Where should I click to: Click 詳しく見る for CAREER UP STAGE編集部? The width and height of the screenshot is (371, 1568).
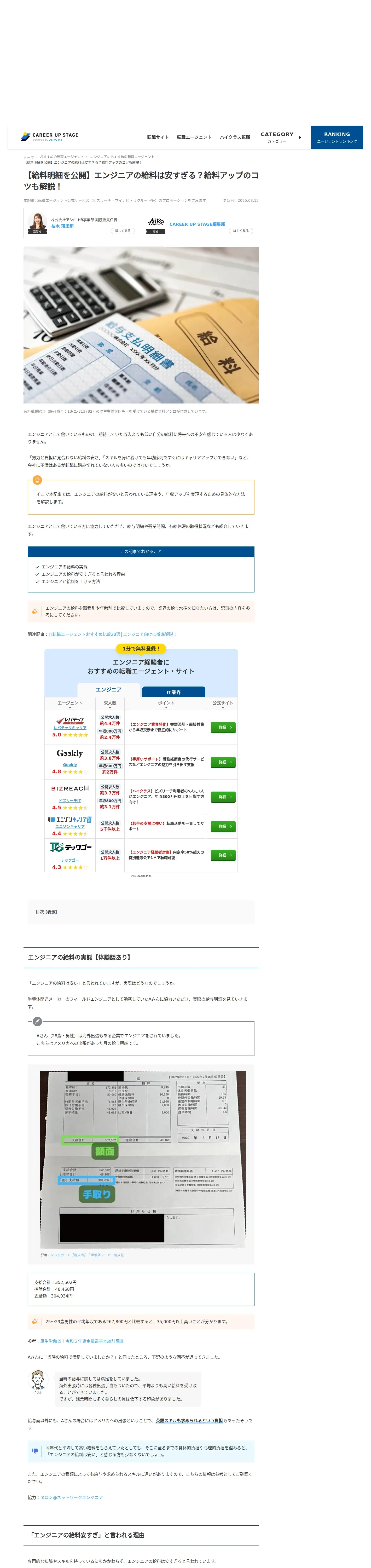pos(241,231)
